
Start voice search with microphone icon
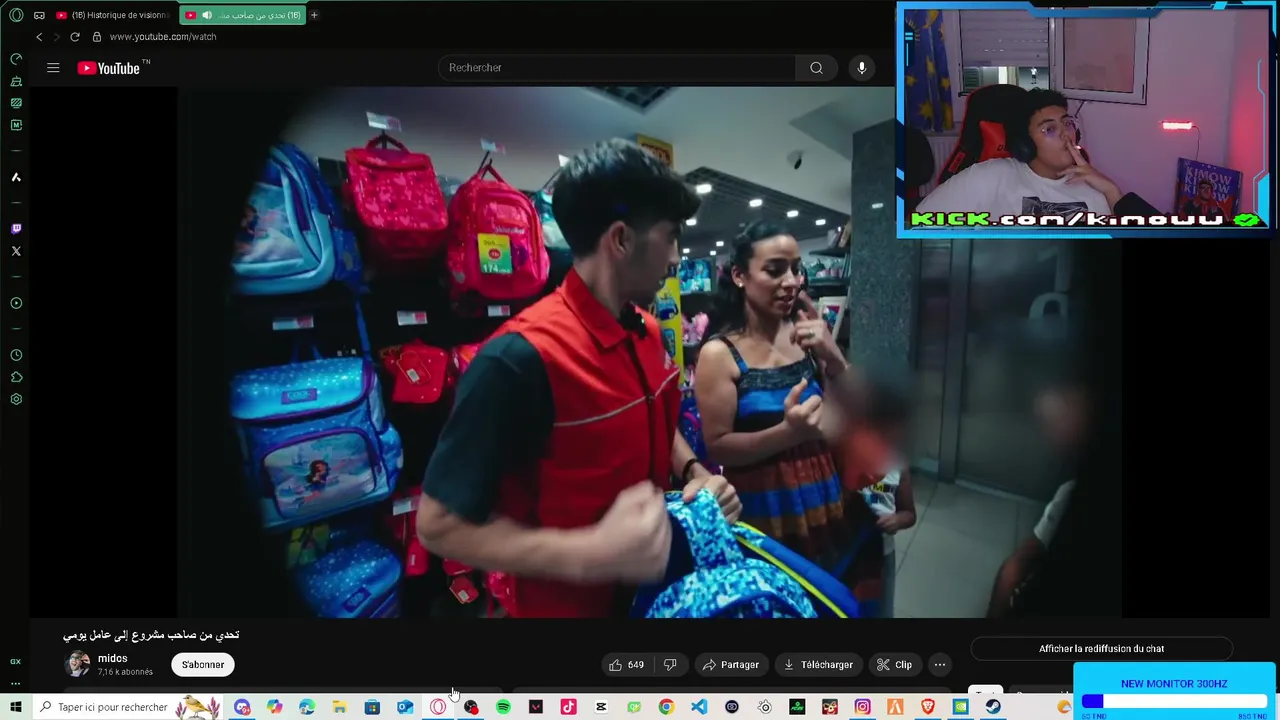pos(862,68)
